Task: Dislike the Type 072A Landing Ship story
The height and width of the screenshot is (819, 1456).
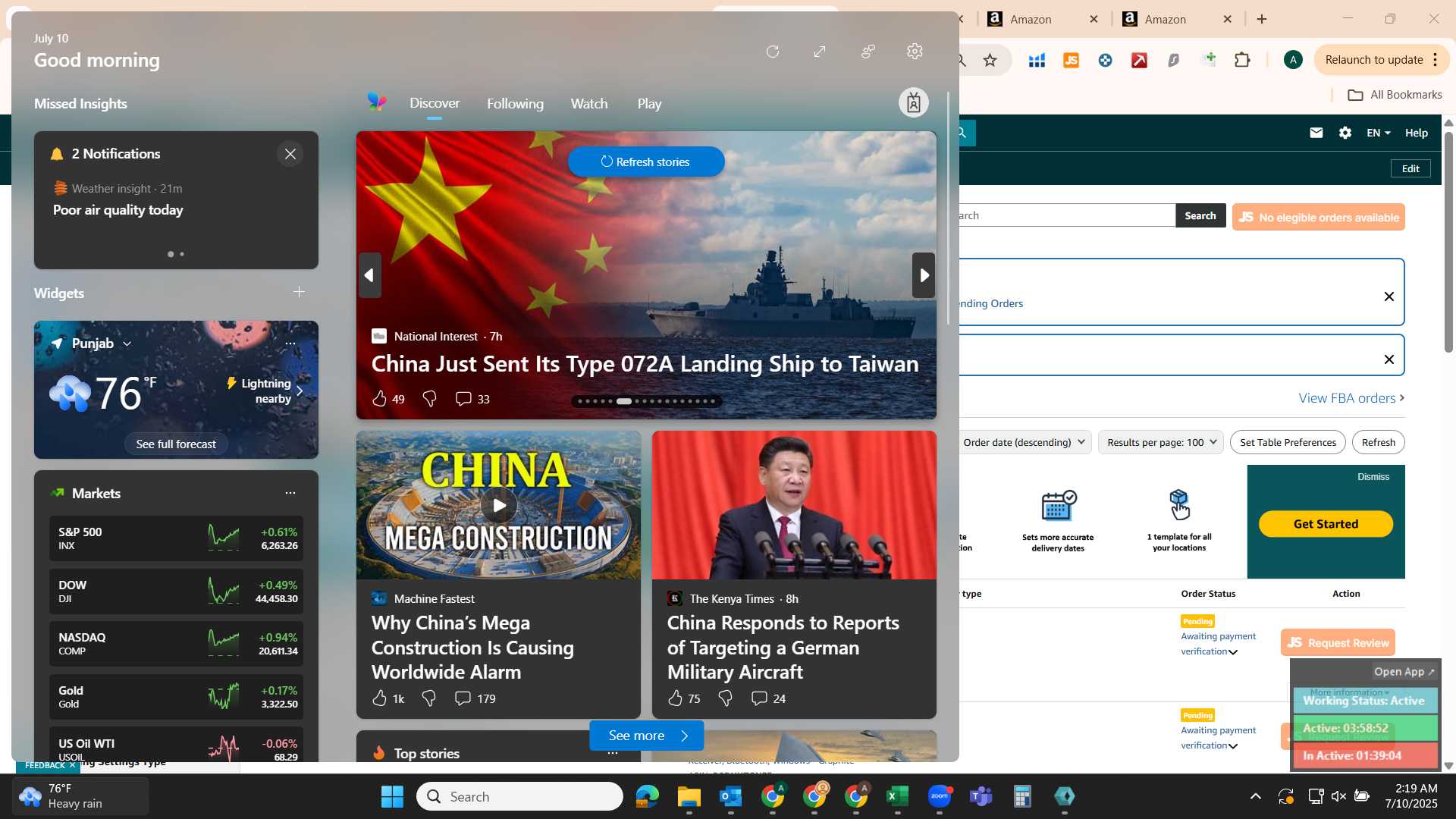Action: [429, 399]
